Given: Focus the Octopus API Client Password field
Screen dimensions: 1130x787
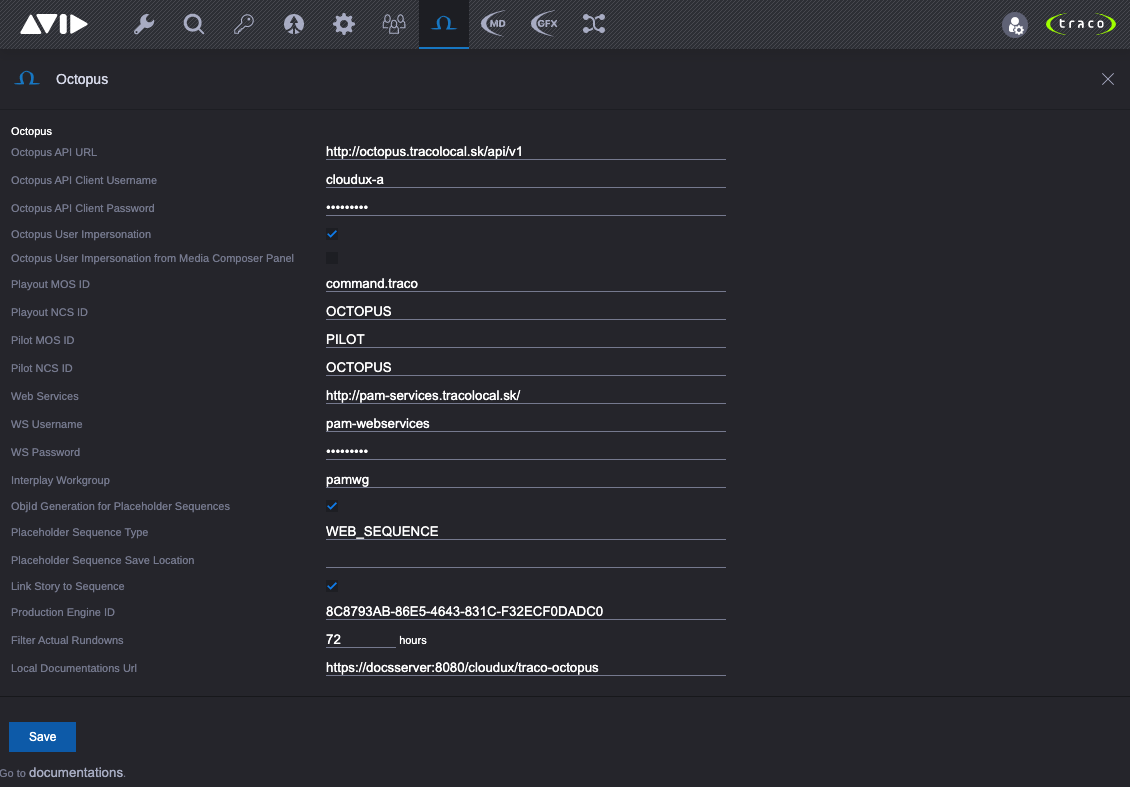Looking at the screenshot, I should (525, 208).
